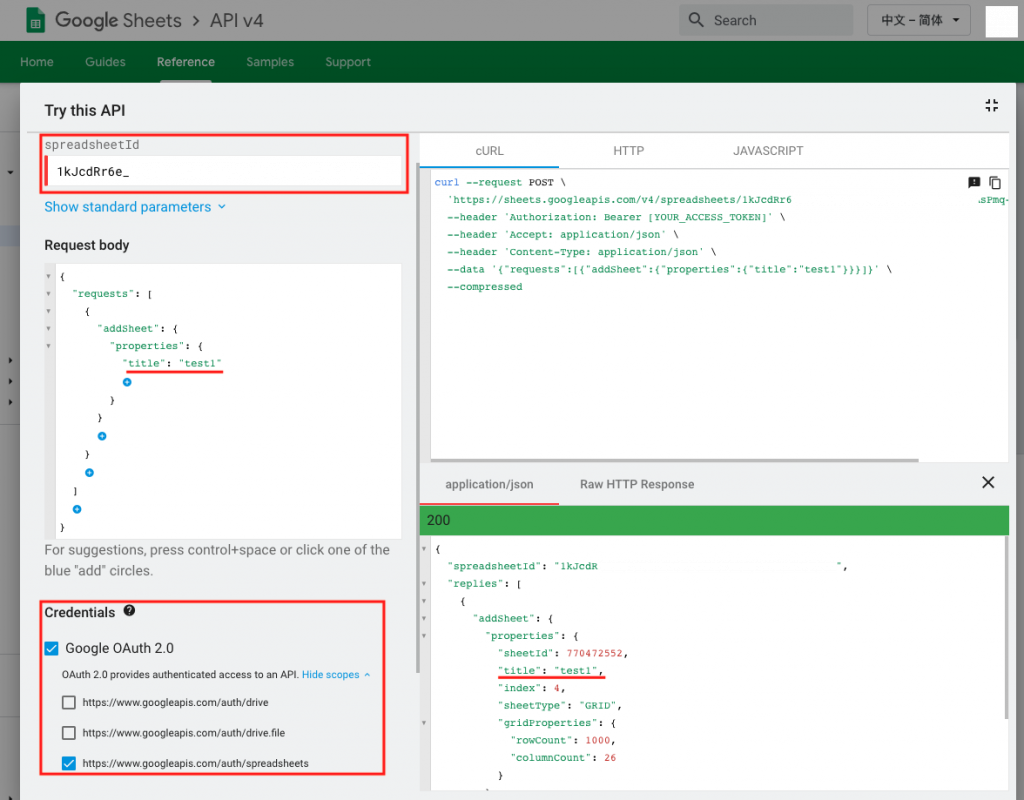This screenshot has width=1024, height=800.
Task: Open the Samples nav item
Action: pos(270,62)
